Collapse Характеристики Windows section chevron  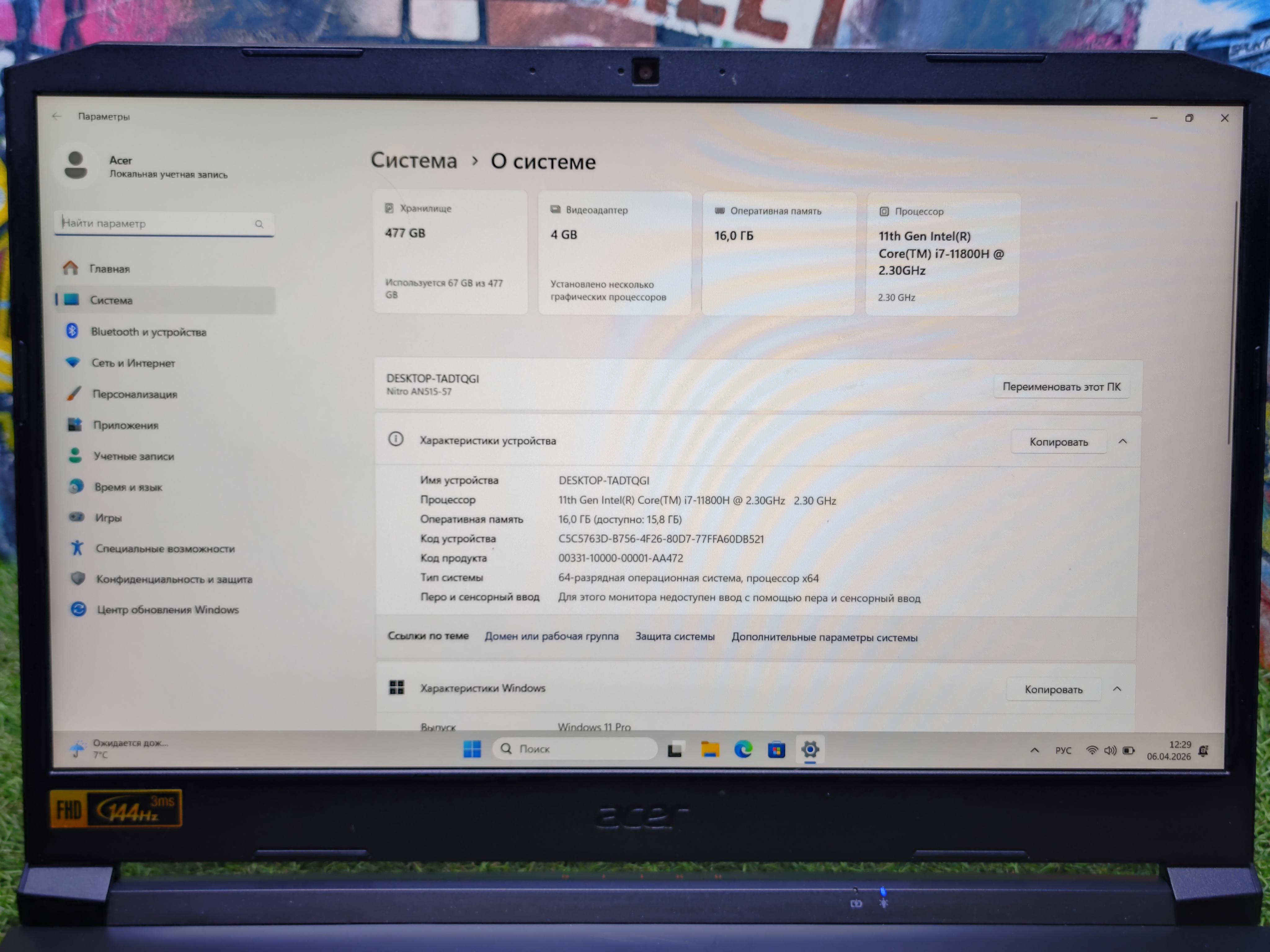[1117, 689]
